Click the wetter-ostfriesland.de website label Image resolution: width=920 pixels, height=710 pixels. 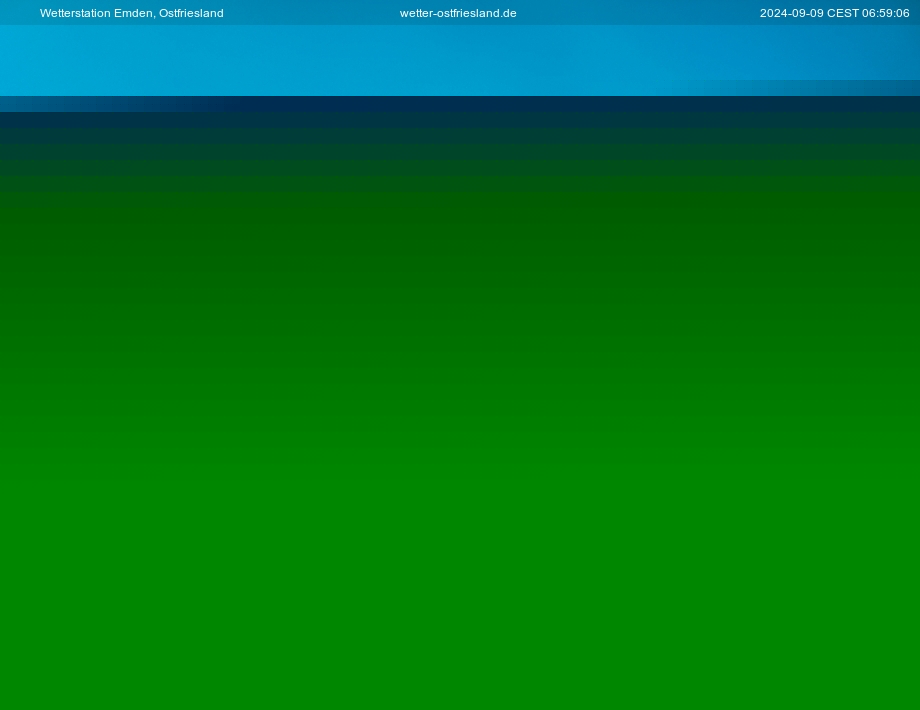pyautogui.click(x=458, y=13)
